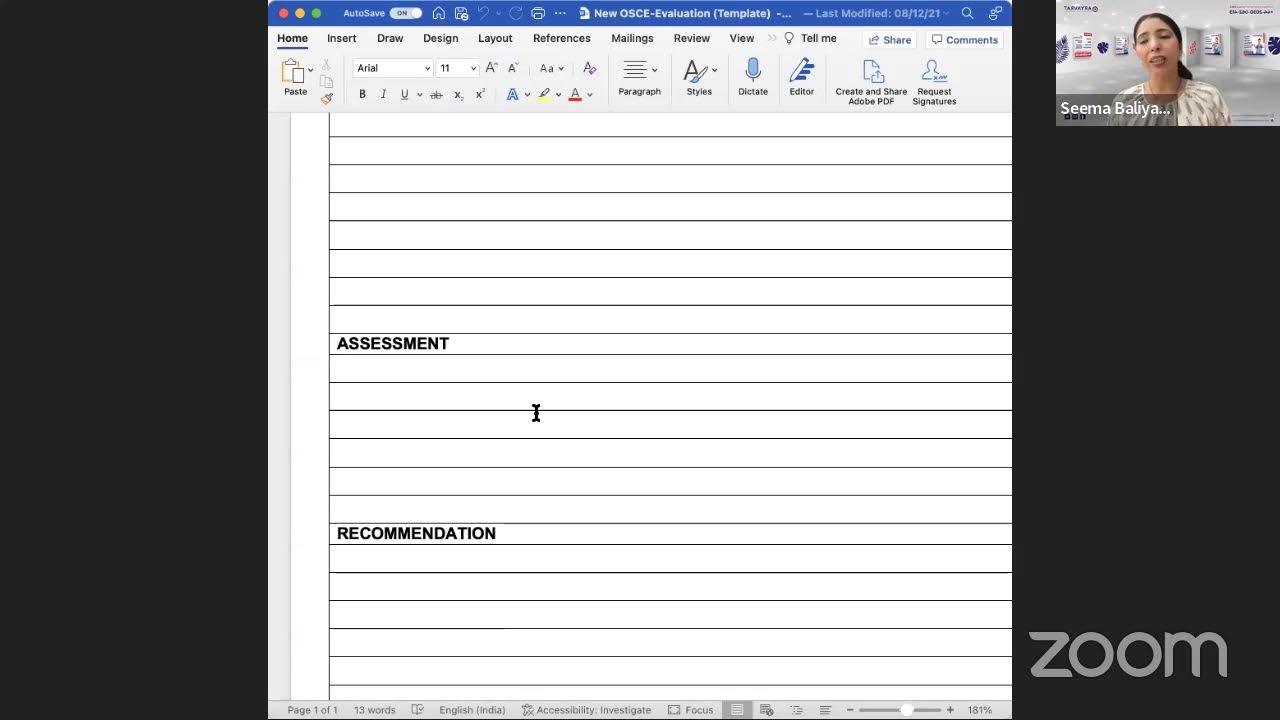Select the Format Painter brush

pos(326,99)
